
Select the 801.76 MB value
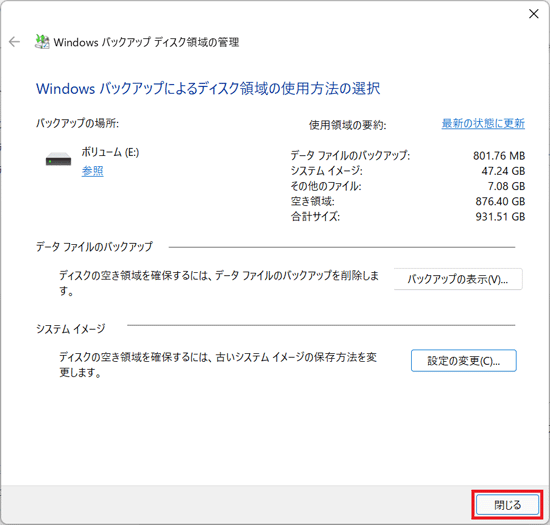pyautogui.click(x=499, y=155)
